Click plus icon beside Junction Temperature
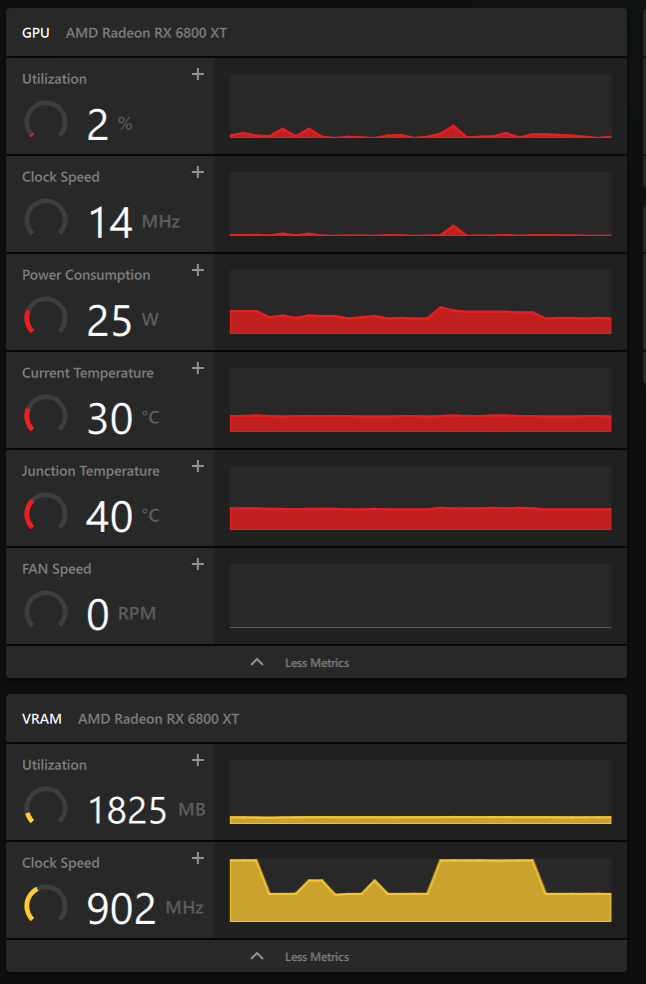Screen dimensions: 646x984 [198, 466]
